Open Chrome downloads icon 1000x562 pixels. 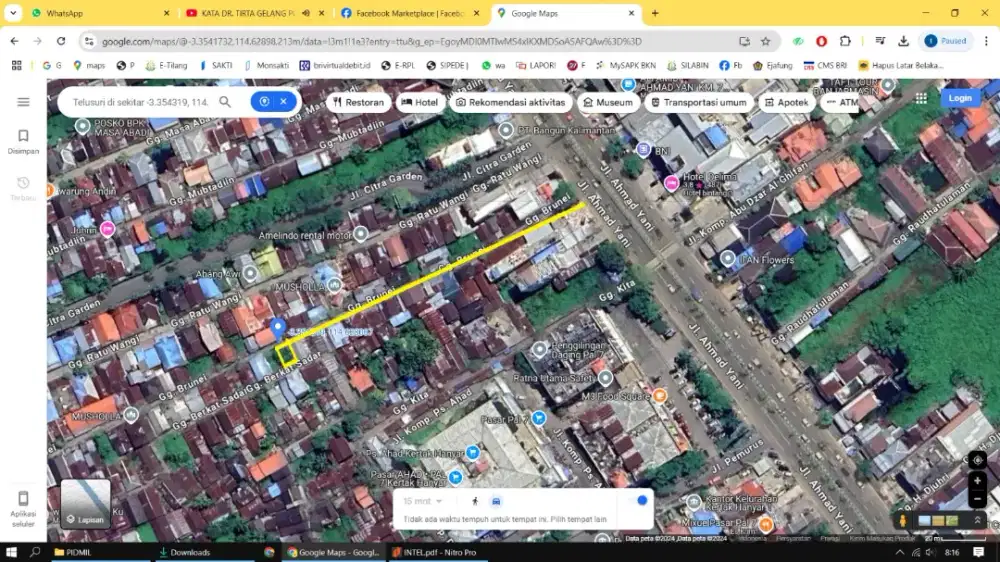tap(903, 41)
